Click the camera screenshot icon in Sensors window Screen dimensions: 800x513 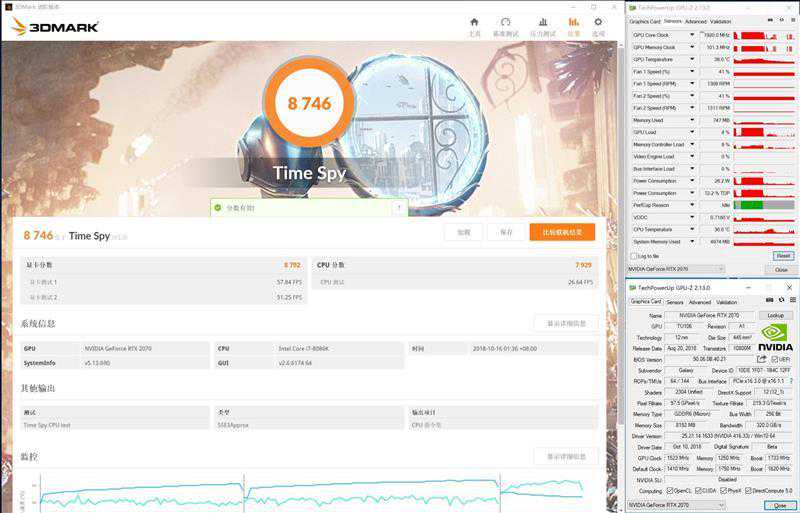pyautogui.click(x=768, y=21)
